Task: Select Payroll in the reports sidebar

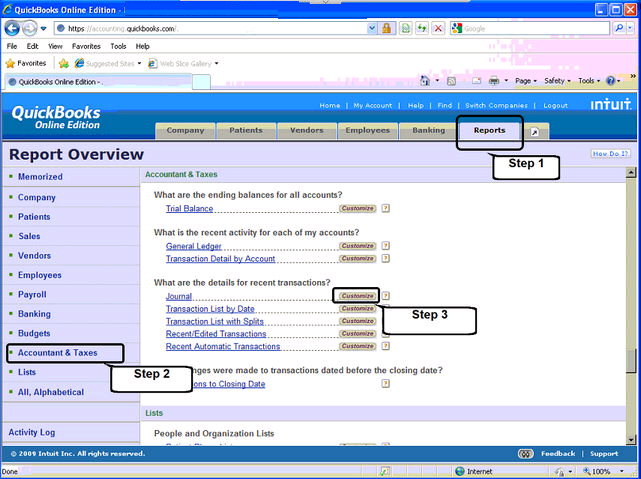Action: 32,295
